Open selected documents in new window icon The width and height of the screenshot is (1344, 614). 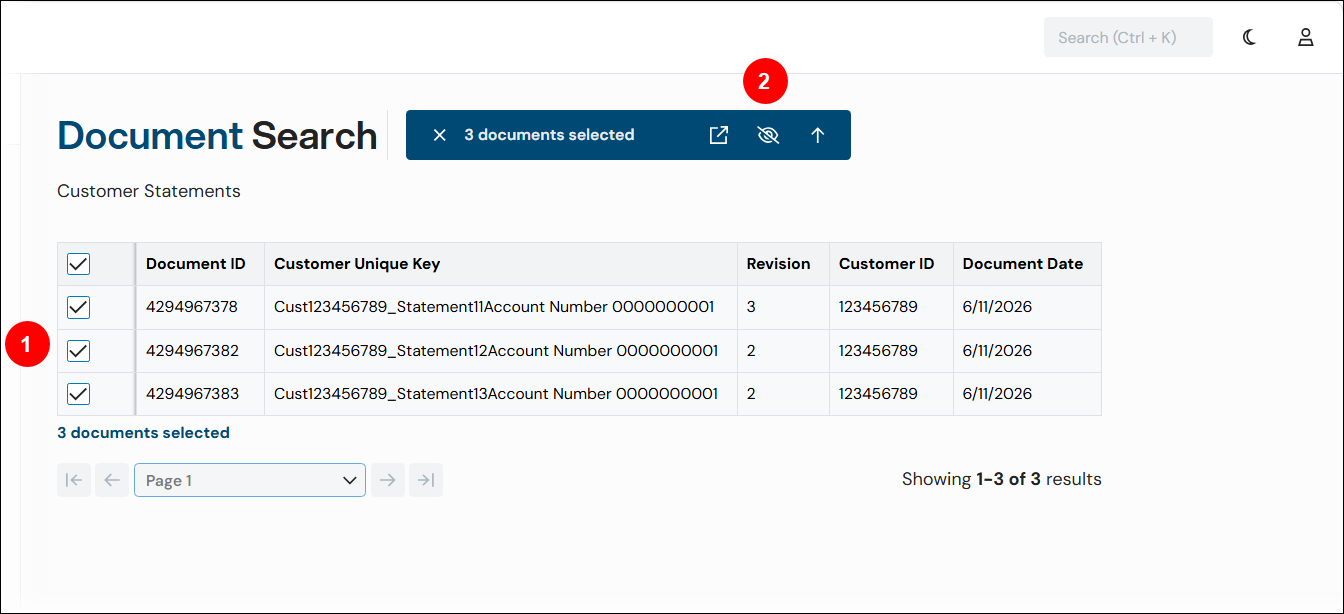click(x=719, y=135)
